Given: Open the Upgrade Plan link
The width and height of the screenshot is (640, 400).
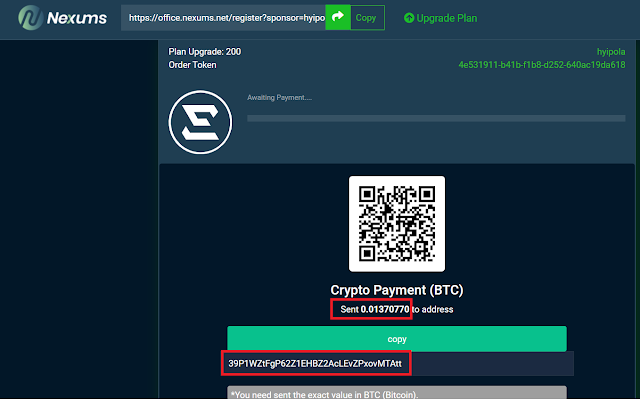Looking at the screenshot, I should (x=440, y=18).
